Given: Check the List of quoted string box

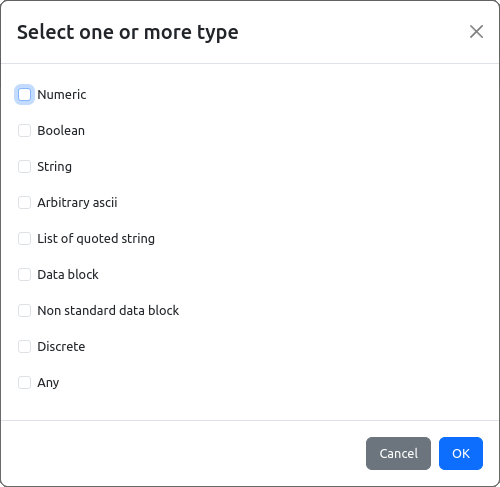Looking at the screenshot, I should tap(24, 239).
